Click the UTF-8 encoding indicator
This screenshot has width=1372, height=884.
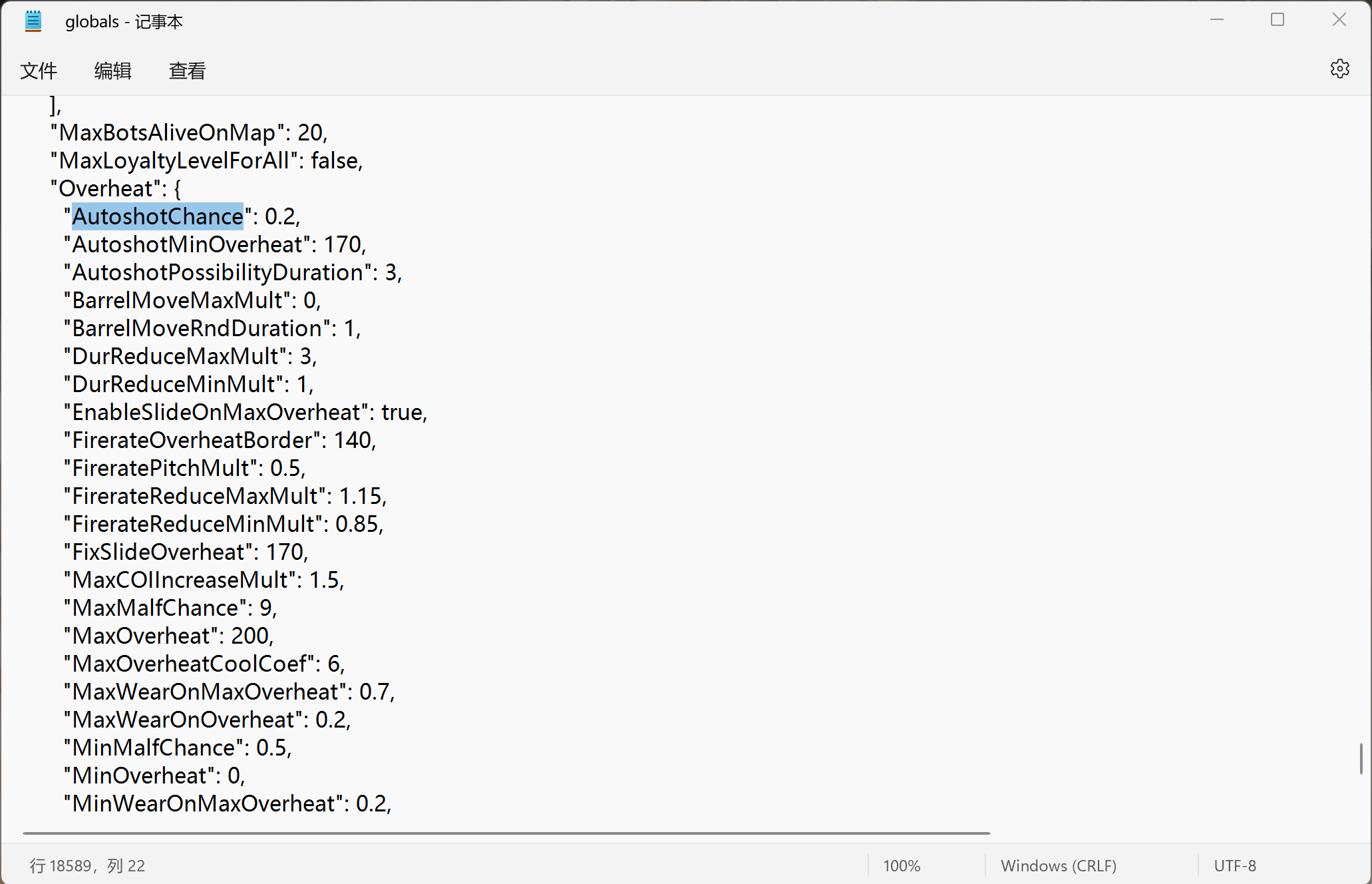tap(1235, 866)
